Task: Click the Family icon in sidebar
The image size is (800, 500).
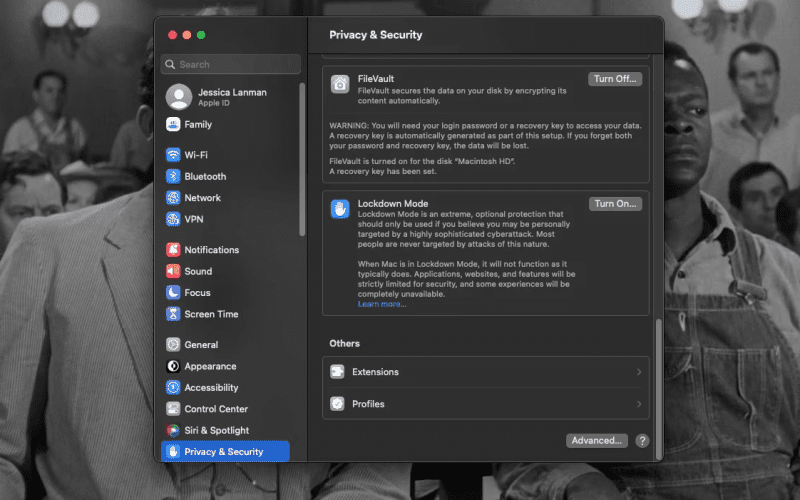Action: (173, 124)
